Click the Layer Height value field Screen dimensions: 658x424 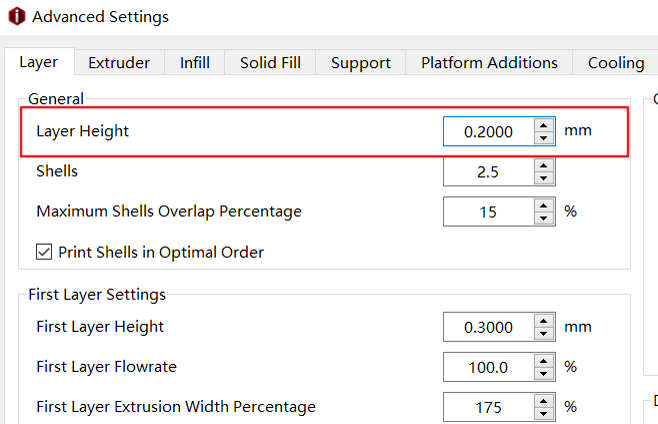coord(489,131)
